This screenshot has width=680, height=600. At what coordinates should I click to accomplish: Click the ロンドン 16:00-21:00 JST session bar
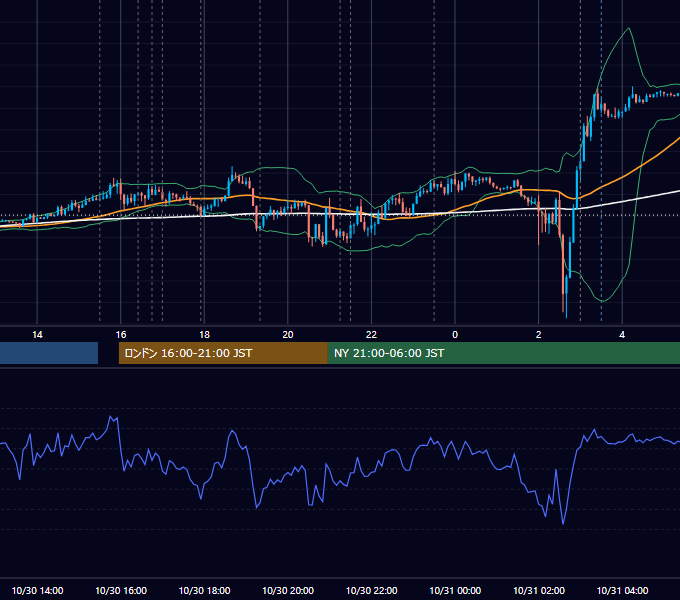point(223,353)
